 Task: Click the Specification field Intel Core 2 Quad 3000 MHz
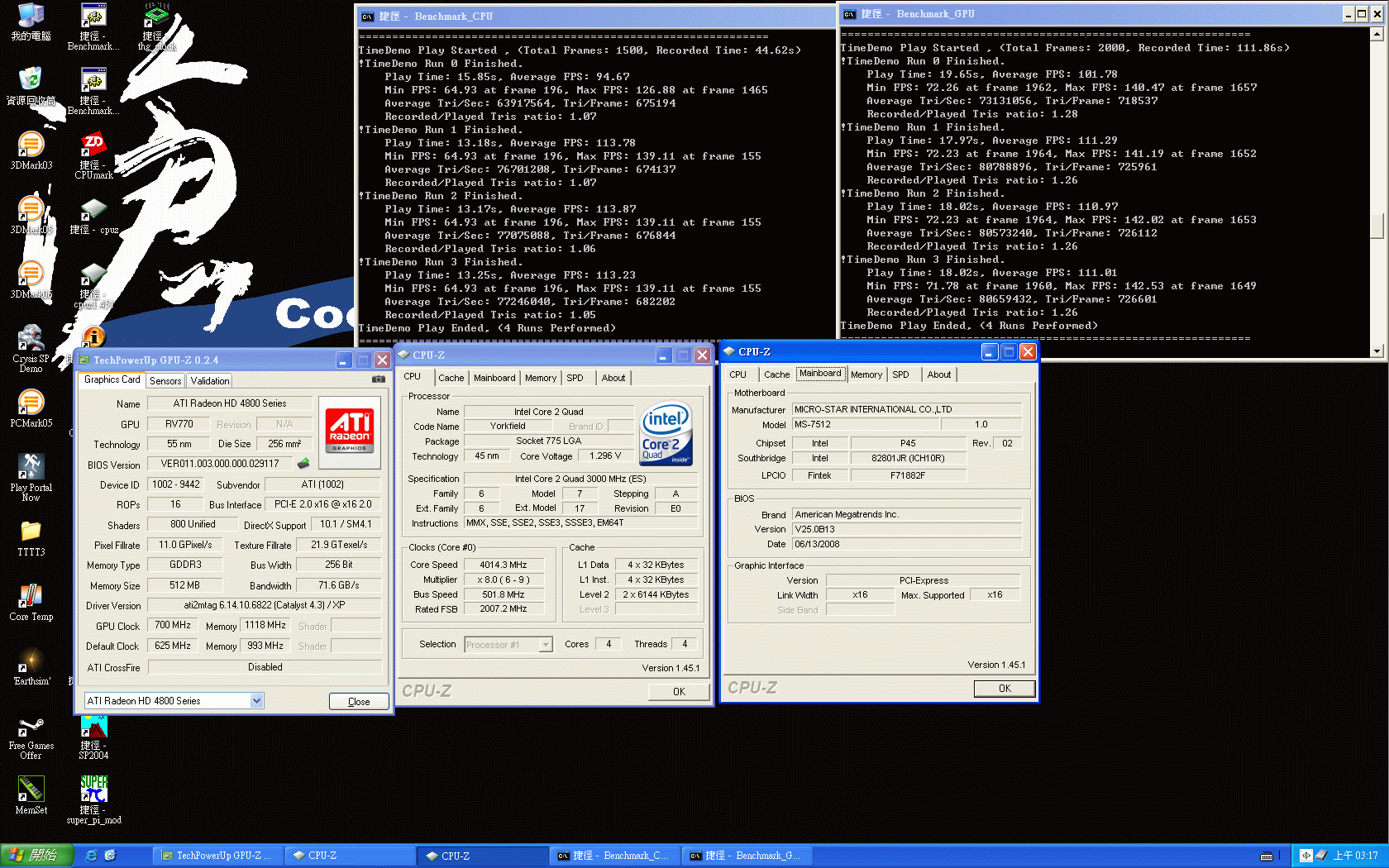(x=580, y=478)
